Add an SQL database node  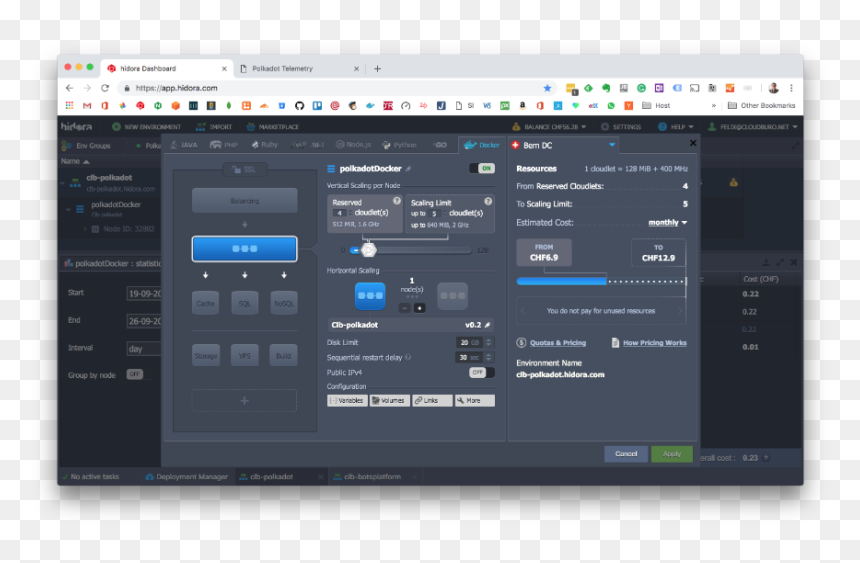click(245, 303)
